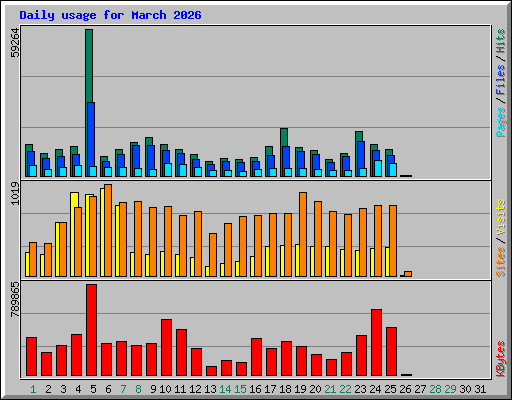Click the tall green hits bar for day 5
Viewport: 512px width, 400px height.
click(89, 66)
